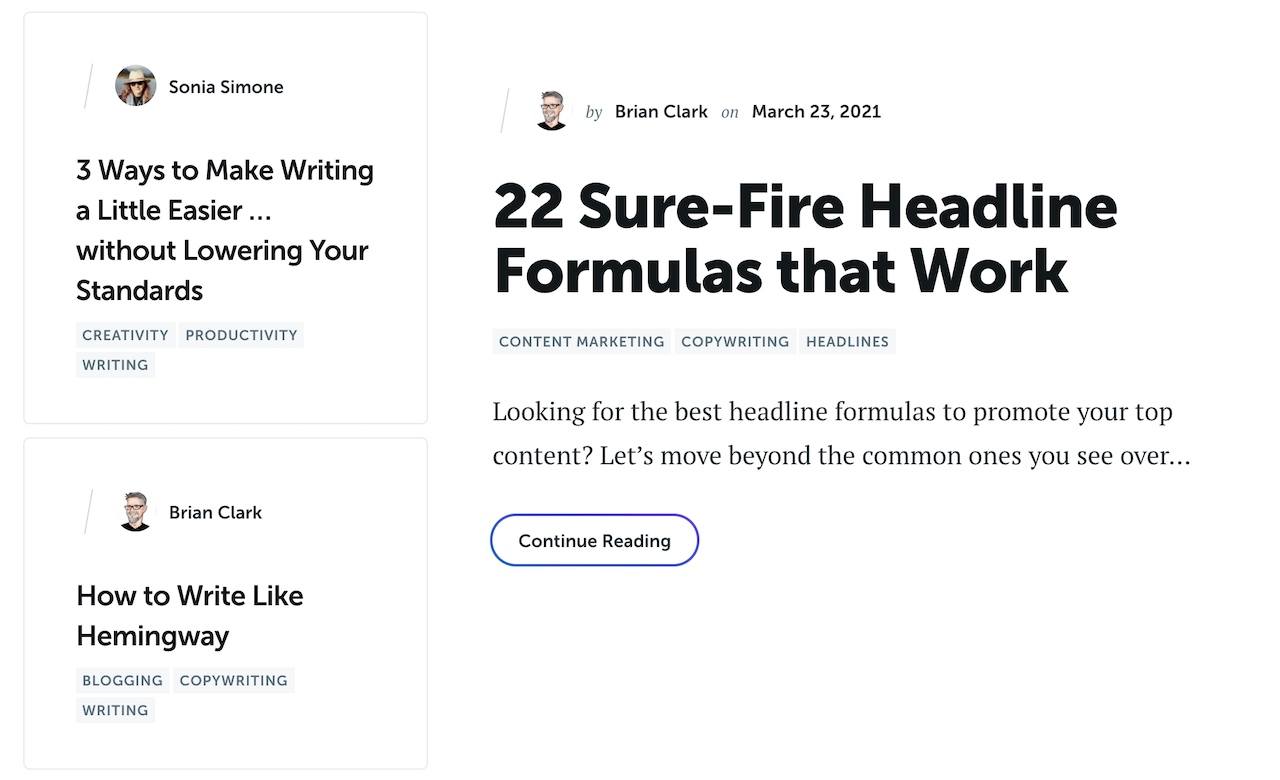This screenshot has height=780, width=1280.
Task: Open 'How to Write Like Hemingway' article
Action: click(190, 615)
